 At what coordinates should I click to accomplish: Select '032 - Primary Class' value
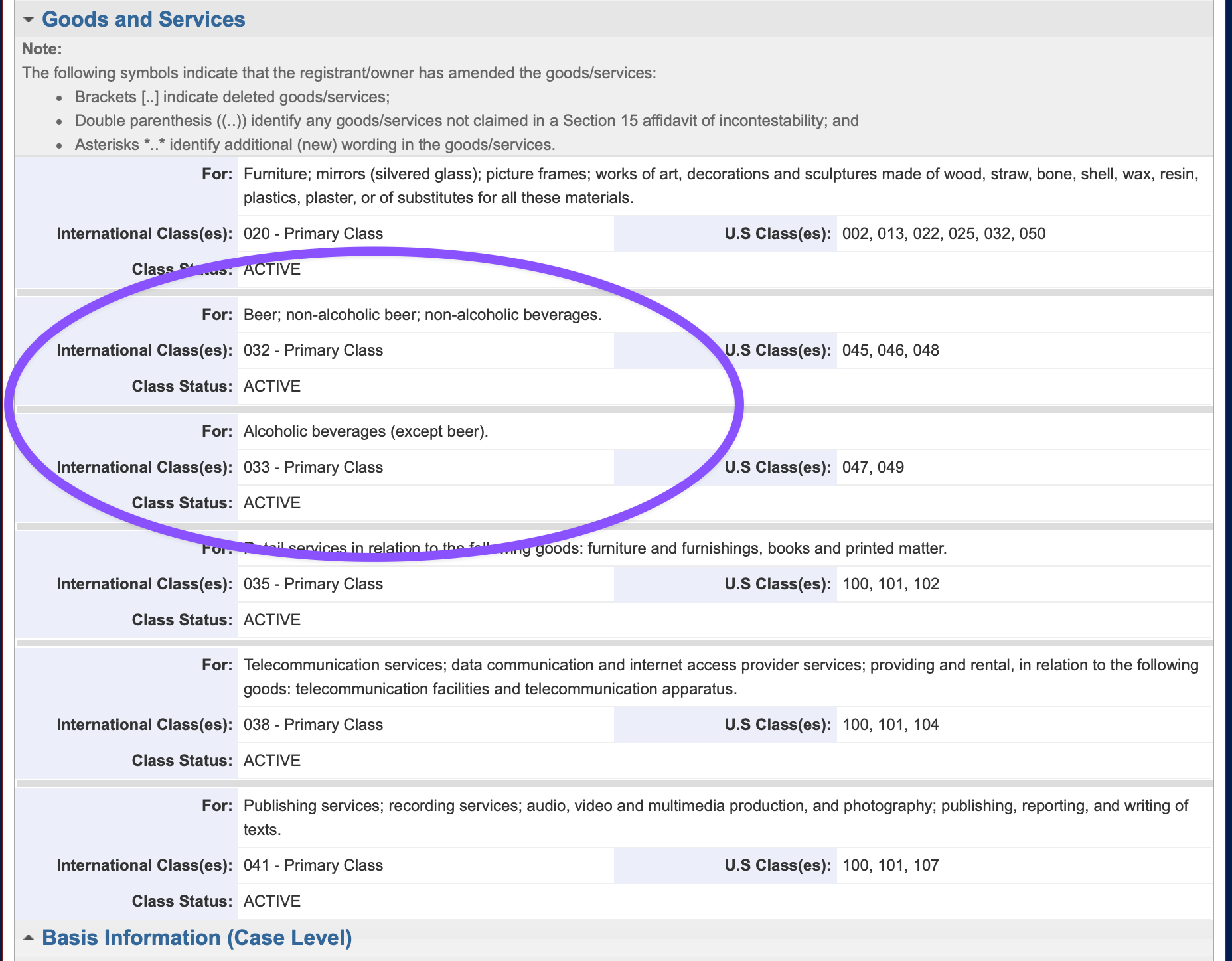click(x=313, y=350)
